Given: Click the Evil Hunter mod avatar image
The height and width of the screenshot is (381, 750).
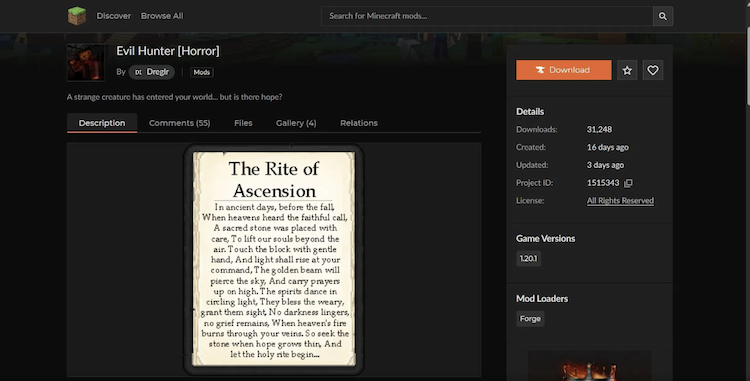Looking at the screenshot, I should point(86,62).
